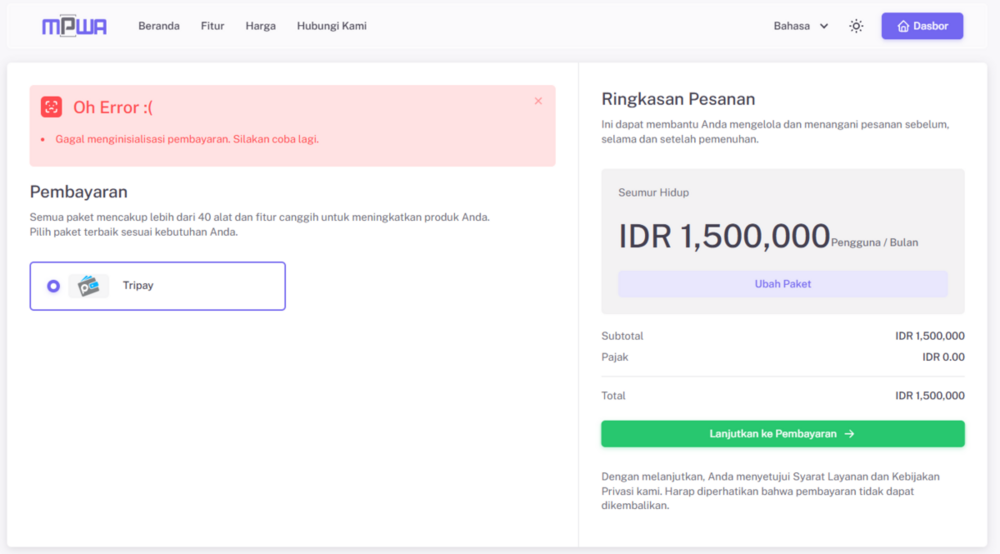Viewport: 1000px width, 554px height.
Task: Click the arrow on Lanjutkan ke Pembayaran
Action: (849, 434)
